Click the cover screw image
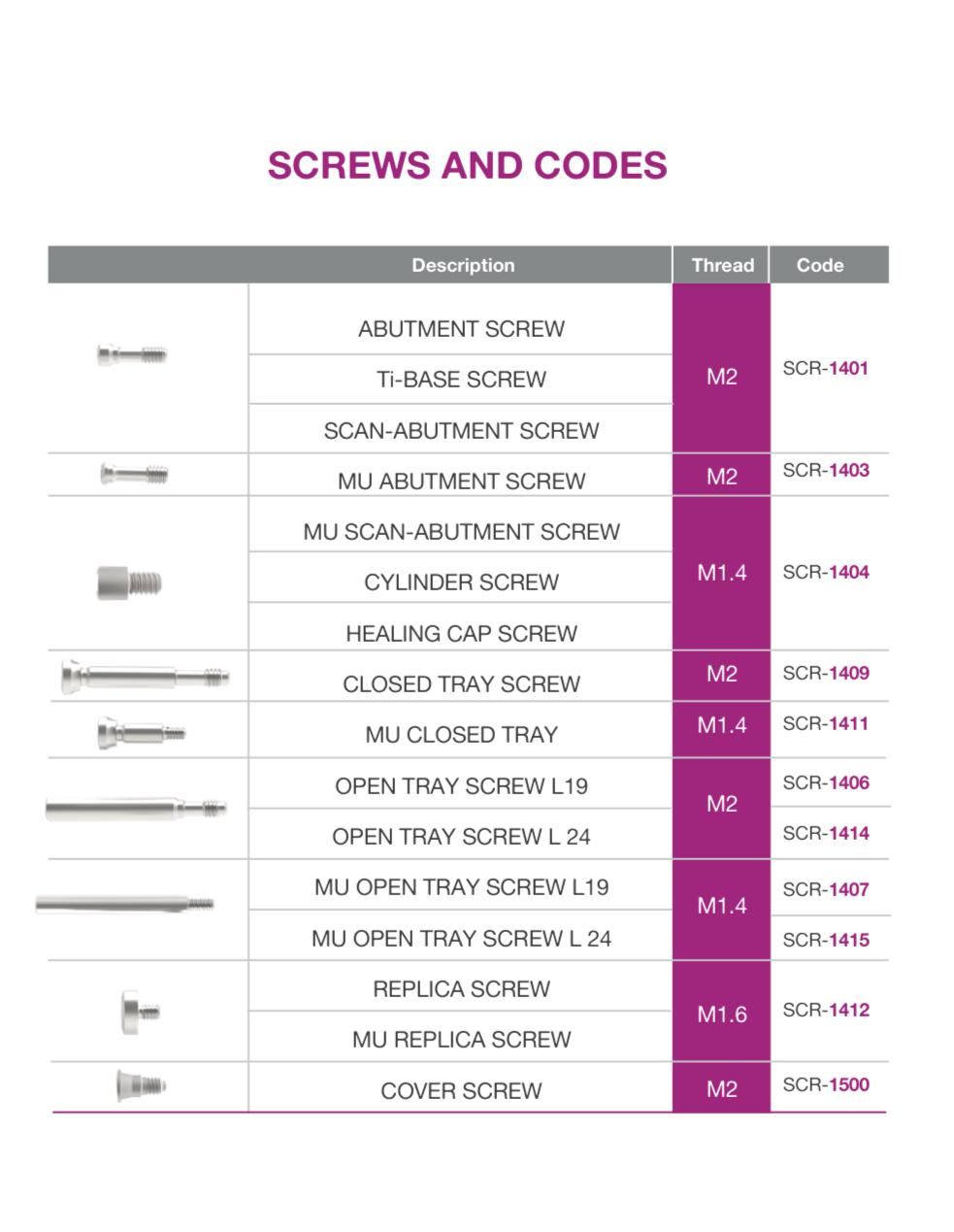The image size is (954, 1232). [x=140, y=1084]
